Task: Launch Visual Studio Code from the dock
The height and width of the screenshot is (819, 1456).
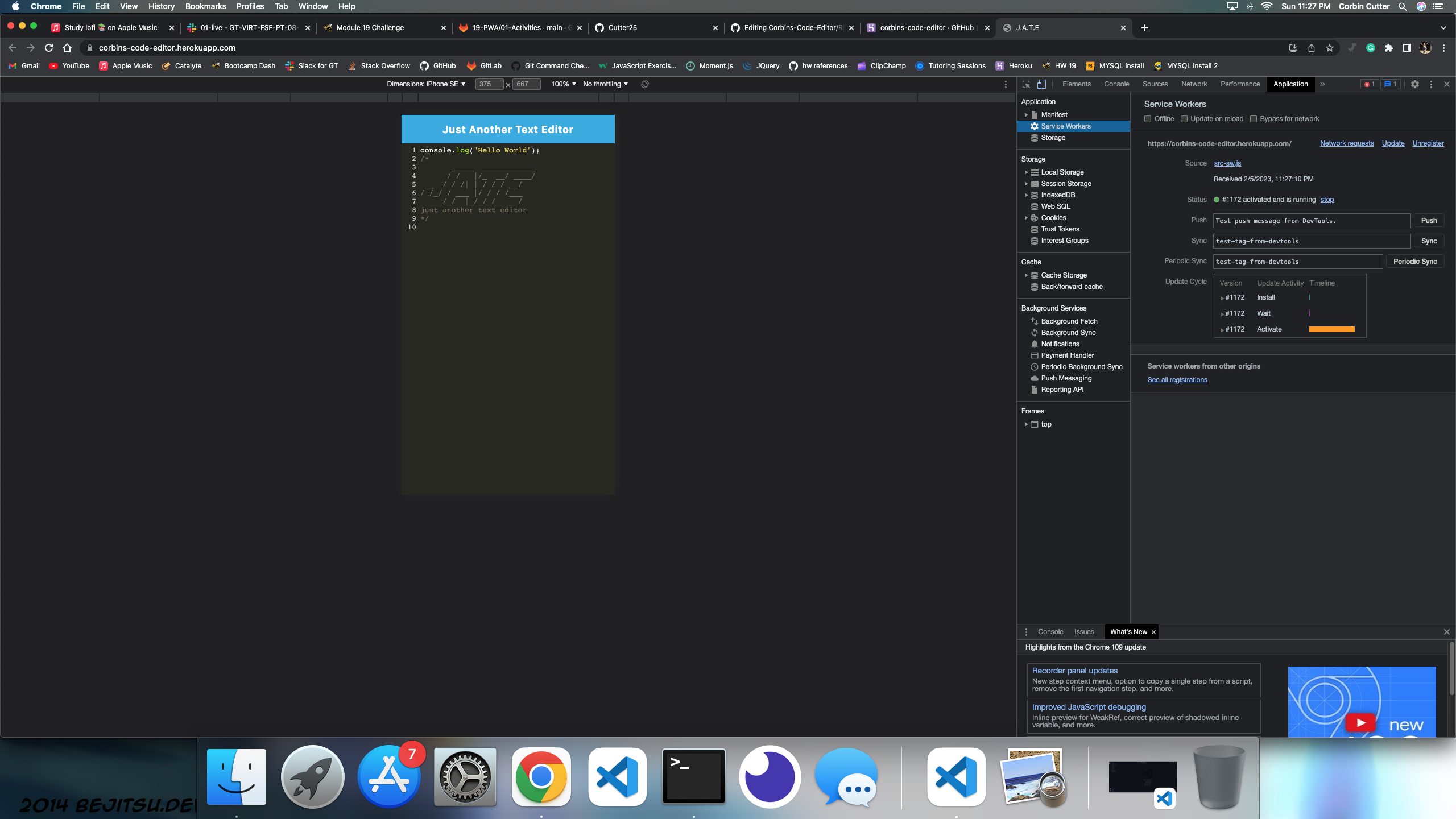Action: click(617, 776)
